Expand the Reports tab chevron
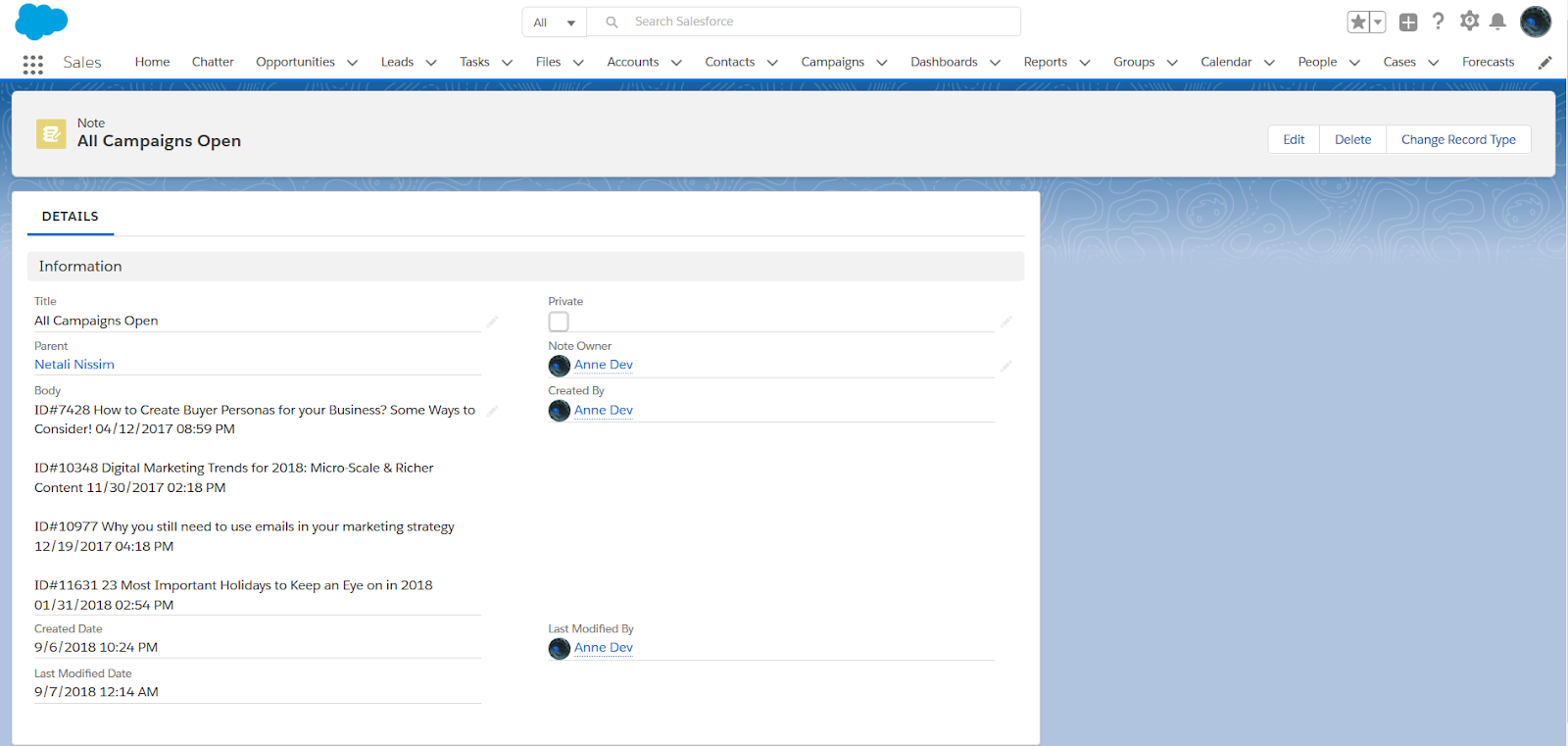The height and width of the screenshot is (746, 1568). (1085, 63)
